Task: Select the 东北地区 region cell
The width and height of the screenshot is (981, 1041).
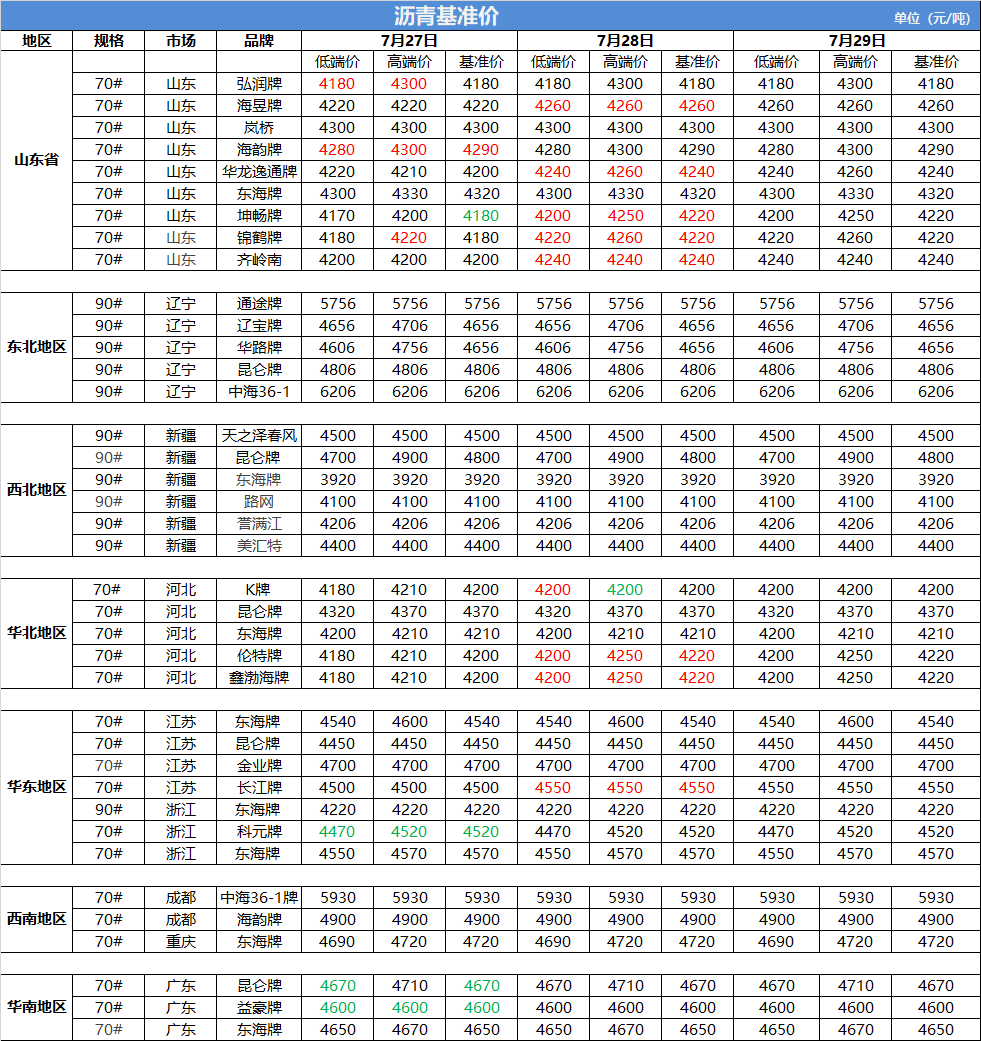Action: click(36, 347)
